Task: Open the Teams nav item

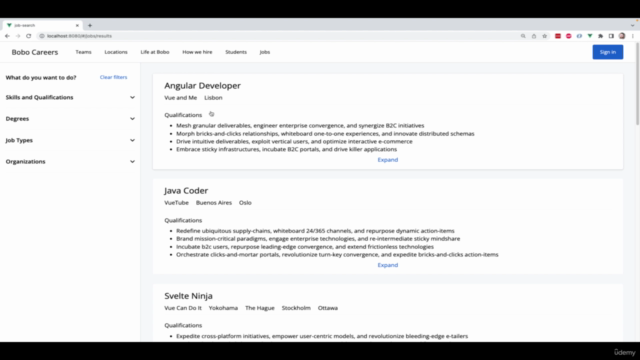Action: 83,52
